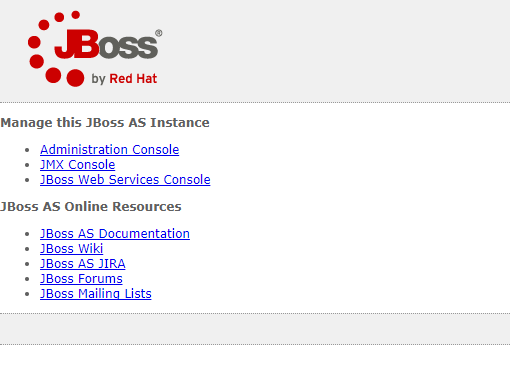Open JBoss Web Services Console
510x366 pixels.
125,180
